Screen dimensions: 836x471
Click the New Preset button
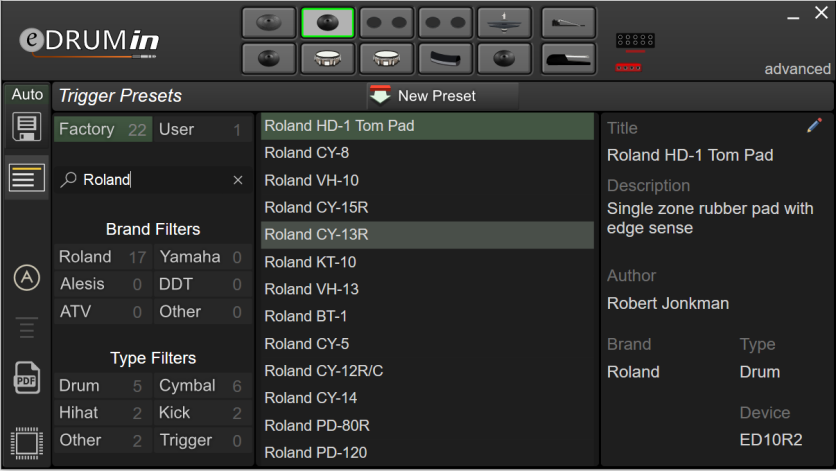click(442, 96)
